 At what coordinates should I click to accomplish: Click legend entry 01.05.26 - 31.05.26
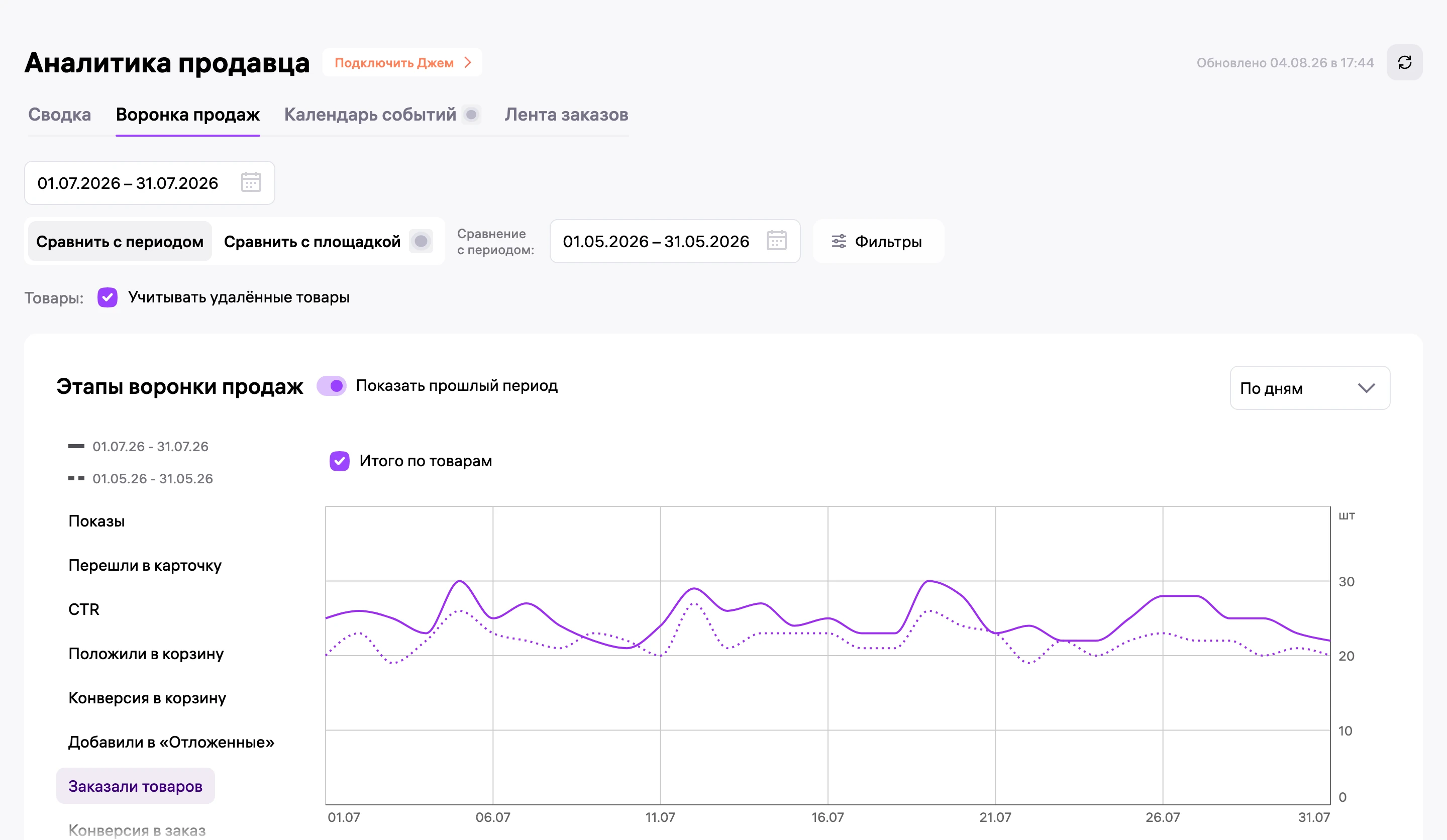141,478
